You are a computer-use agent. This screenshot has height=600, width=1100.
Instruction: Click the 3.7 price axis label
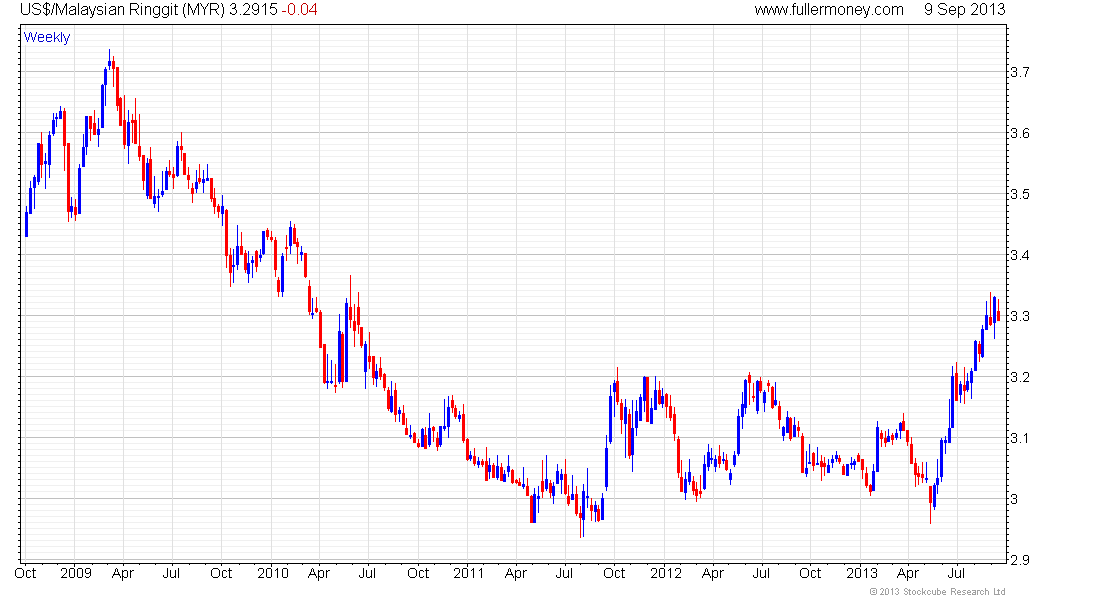[1019, 72]
